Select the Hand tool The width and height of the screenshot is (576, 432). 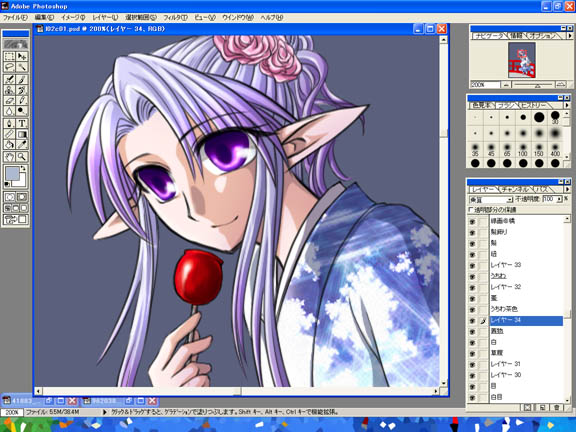10,157
